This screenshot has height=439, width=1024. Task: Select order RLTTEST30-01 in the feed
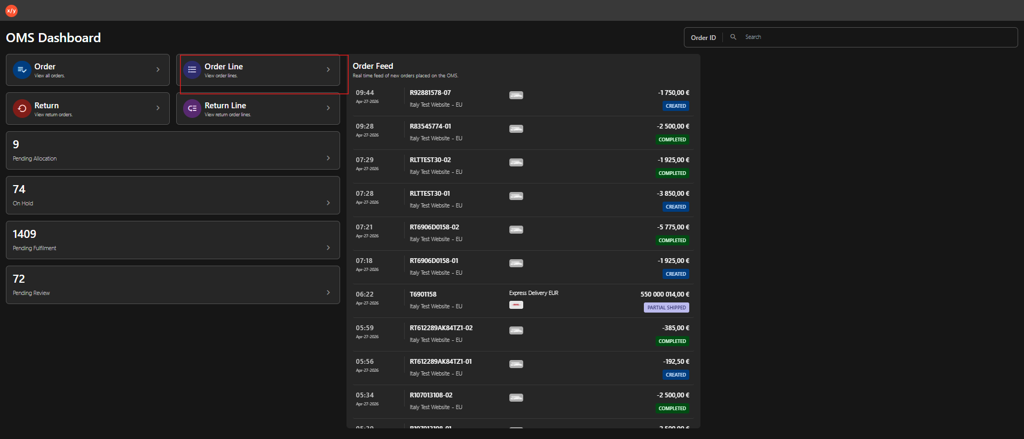coord(430,193)
